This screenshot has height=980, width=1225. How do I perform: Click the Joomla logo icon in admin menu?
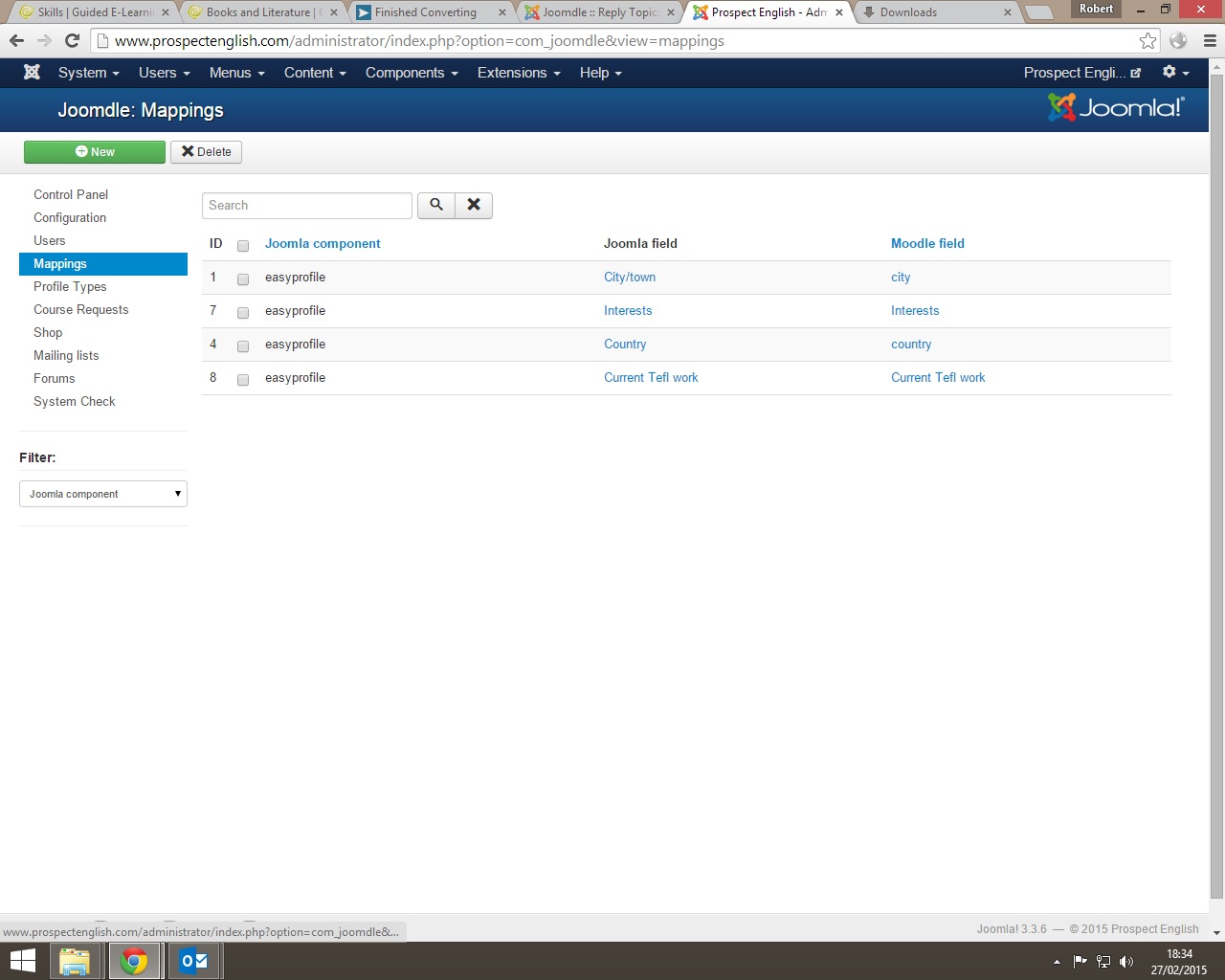tap(32, 73)
